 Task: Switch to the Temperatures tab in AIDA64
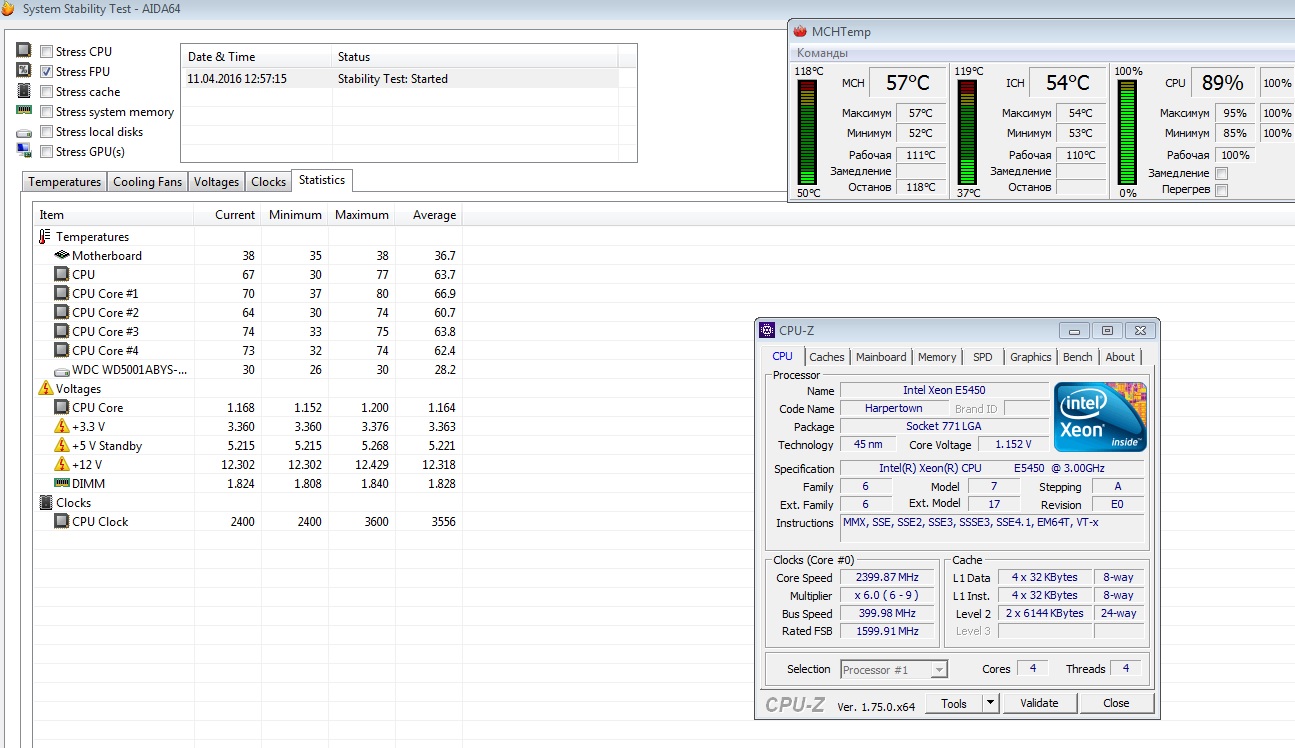pos(65,182)
